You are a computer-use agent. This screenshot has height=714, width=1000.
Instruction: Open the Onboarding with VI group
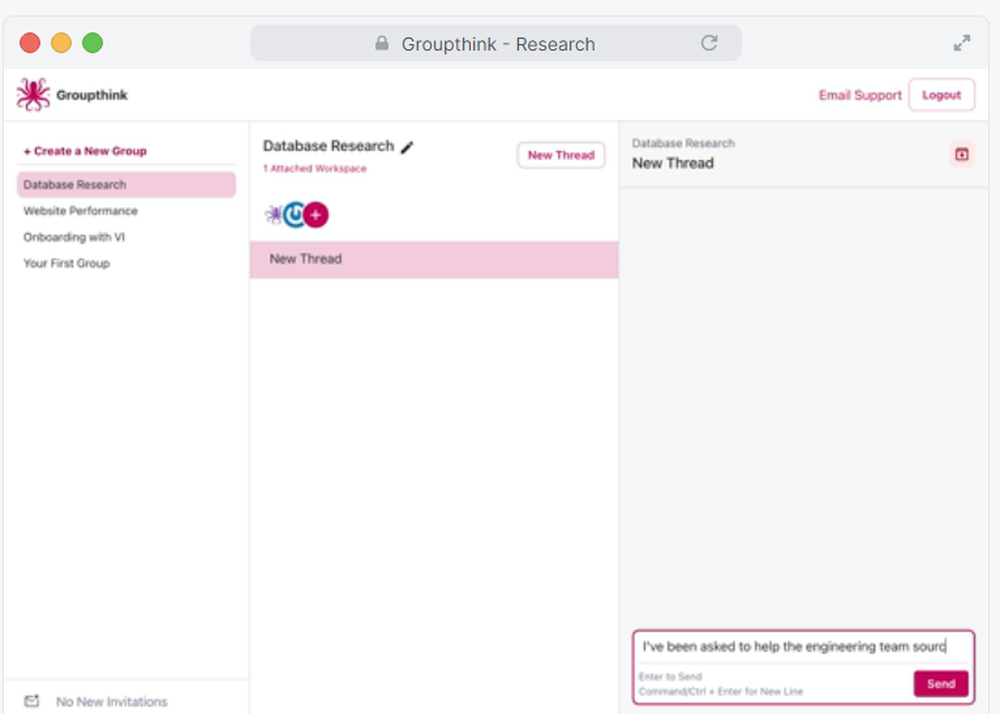[75, 237]
